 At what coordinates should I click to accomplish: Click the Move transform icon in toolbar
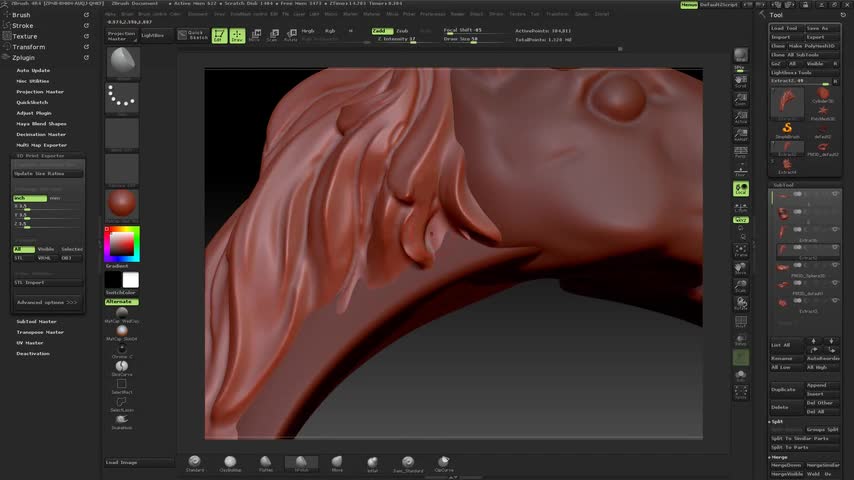[x=255, y=36]
